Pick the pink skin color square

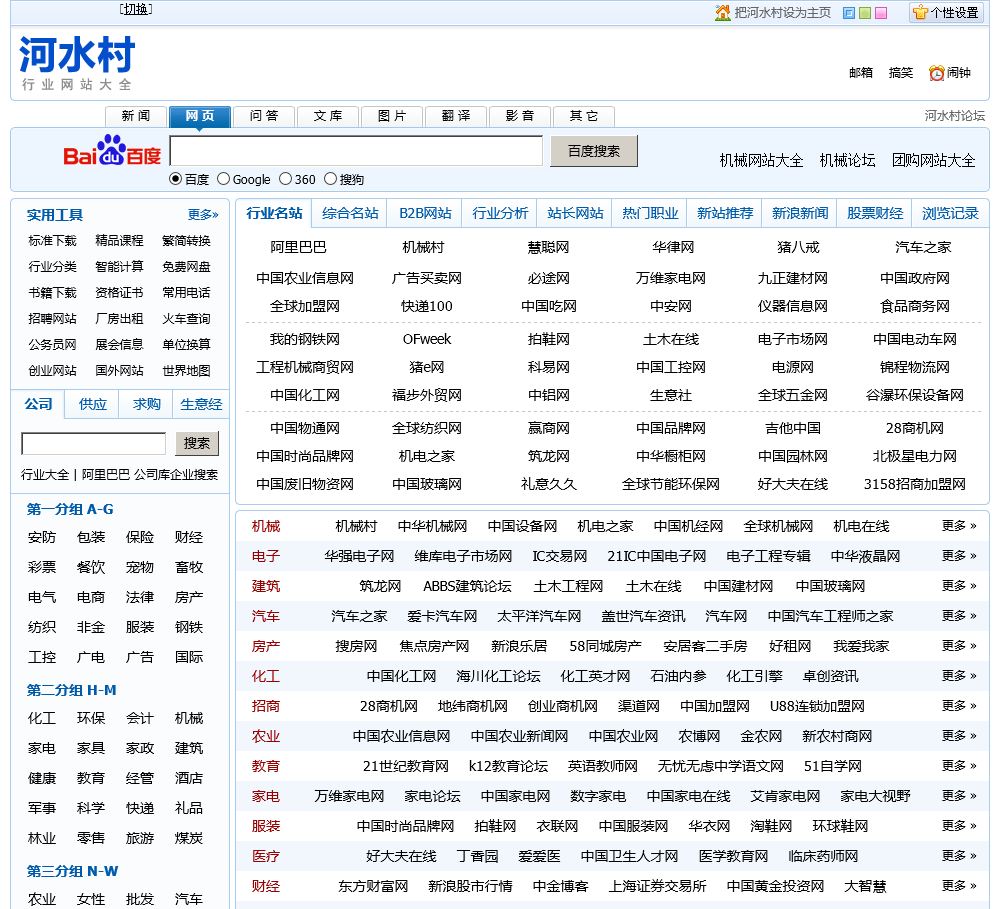[881, 13]
